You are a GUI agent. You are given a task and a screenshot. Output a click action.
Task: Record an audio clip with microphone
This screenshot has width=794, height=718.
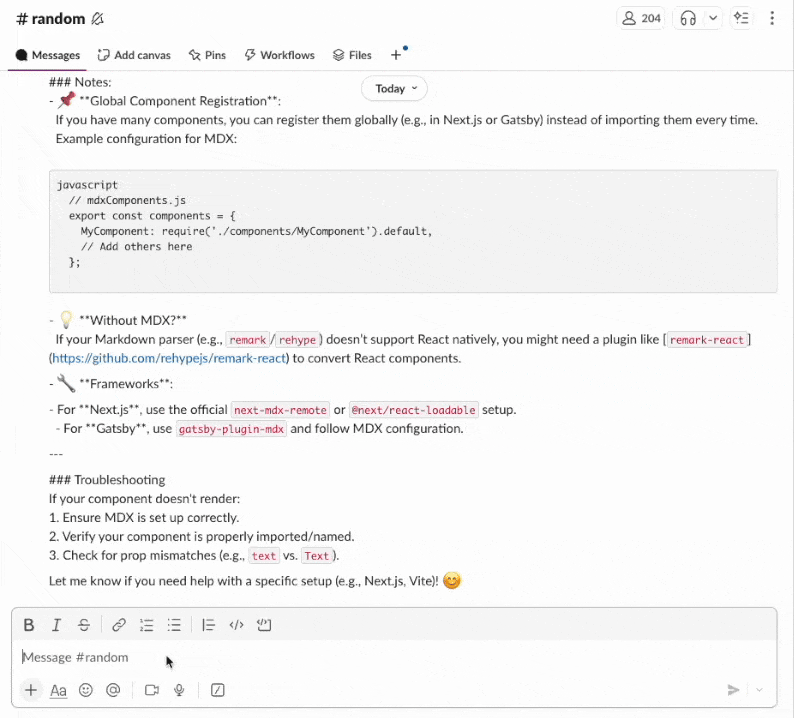(180, 690)
